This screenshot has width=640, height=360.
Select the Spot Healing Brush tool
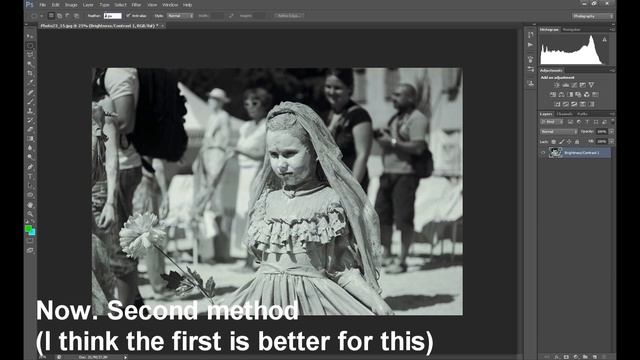(x=30, y=92)
